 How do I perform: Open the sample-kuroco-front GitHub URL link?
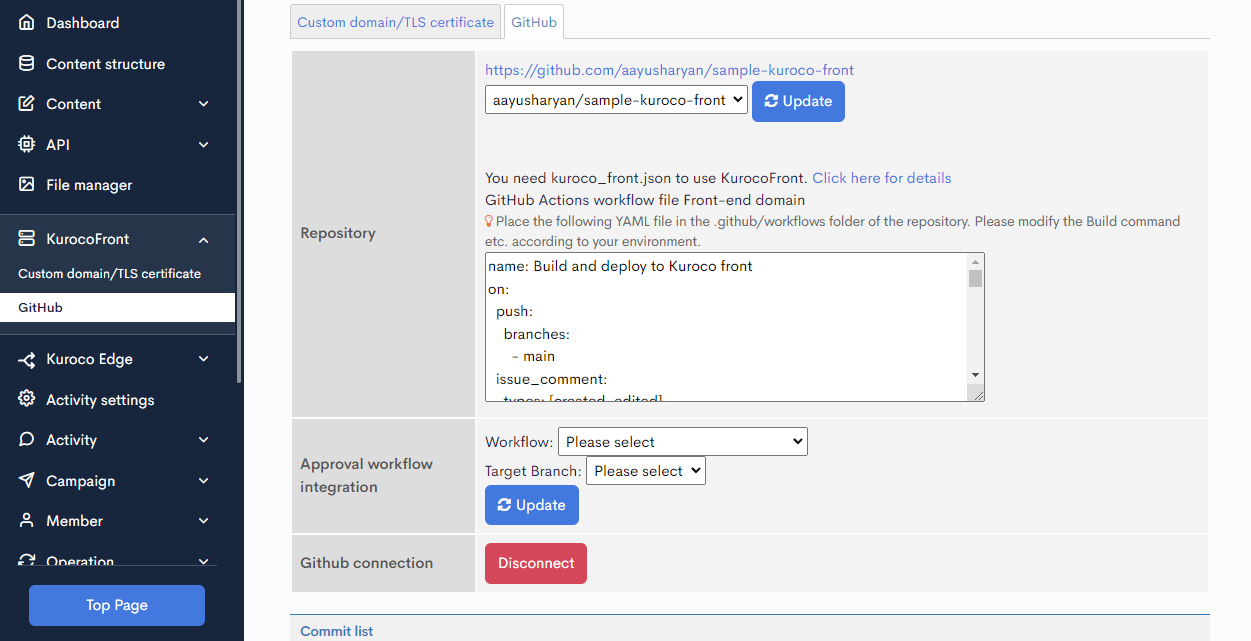click(670, 70)
